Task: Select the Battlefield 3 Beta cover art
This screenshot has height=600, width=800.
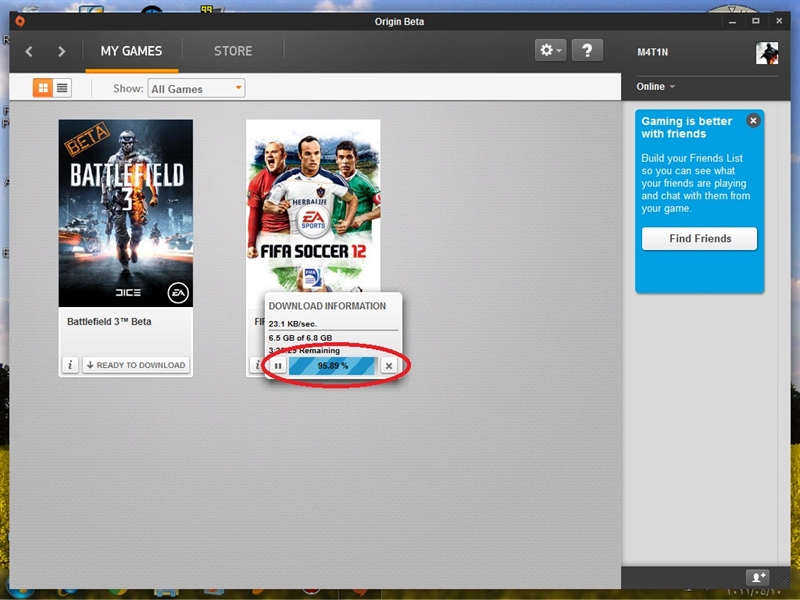Action: (126, 213)
